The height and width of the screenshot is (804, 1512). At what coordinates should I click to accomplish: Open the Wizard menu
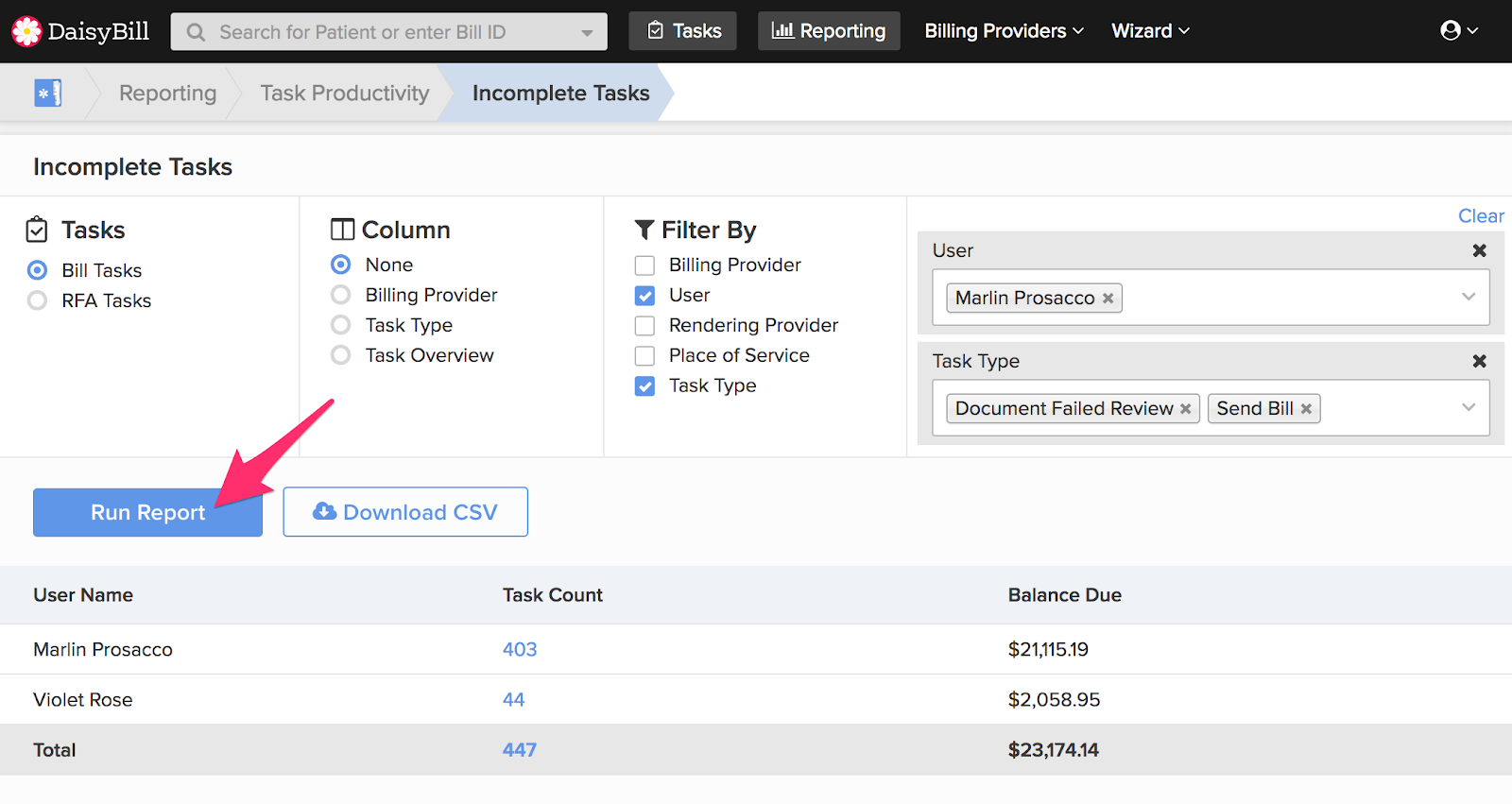(x=1149, y=31)
